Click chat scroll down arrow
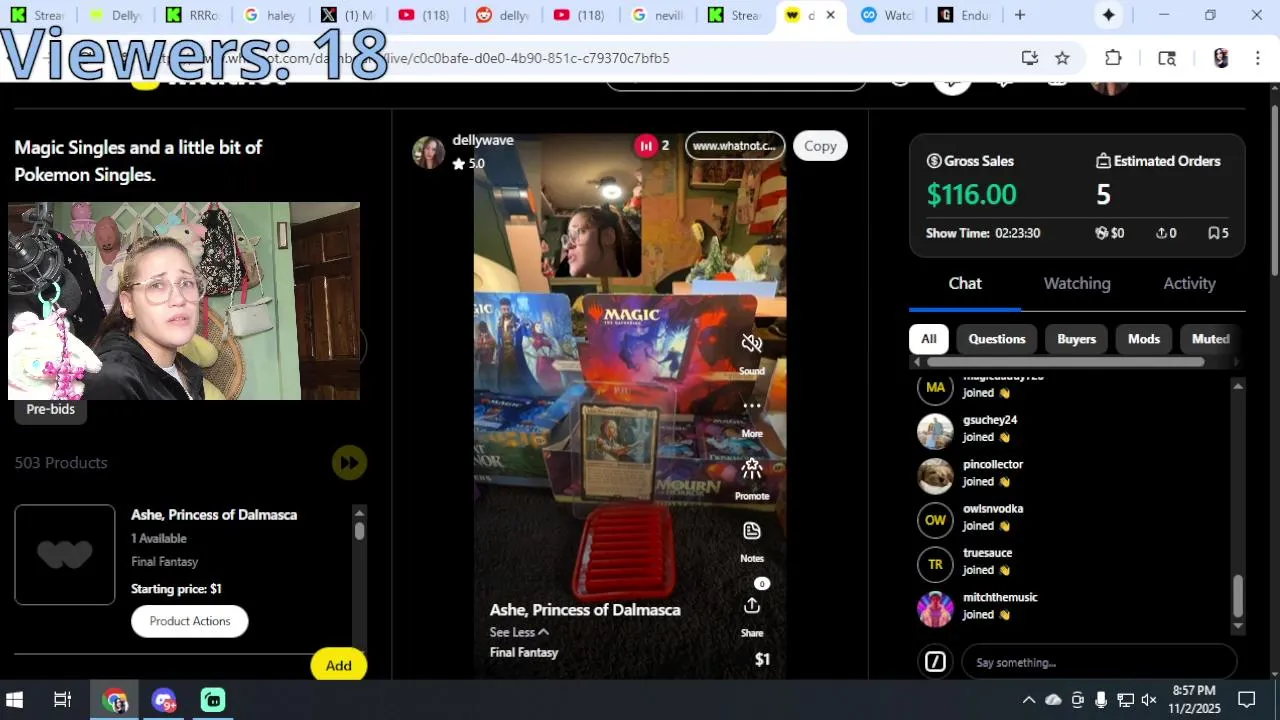1280x720 pixels. tap(1238, 626)
